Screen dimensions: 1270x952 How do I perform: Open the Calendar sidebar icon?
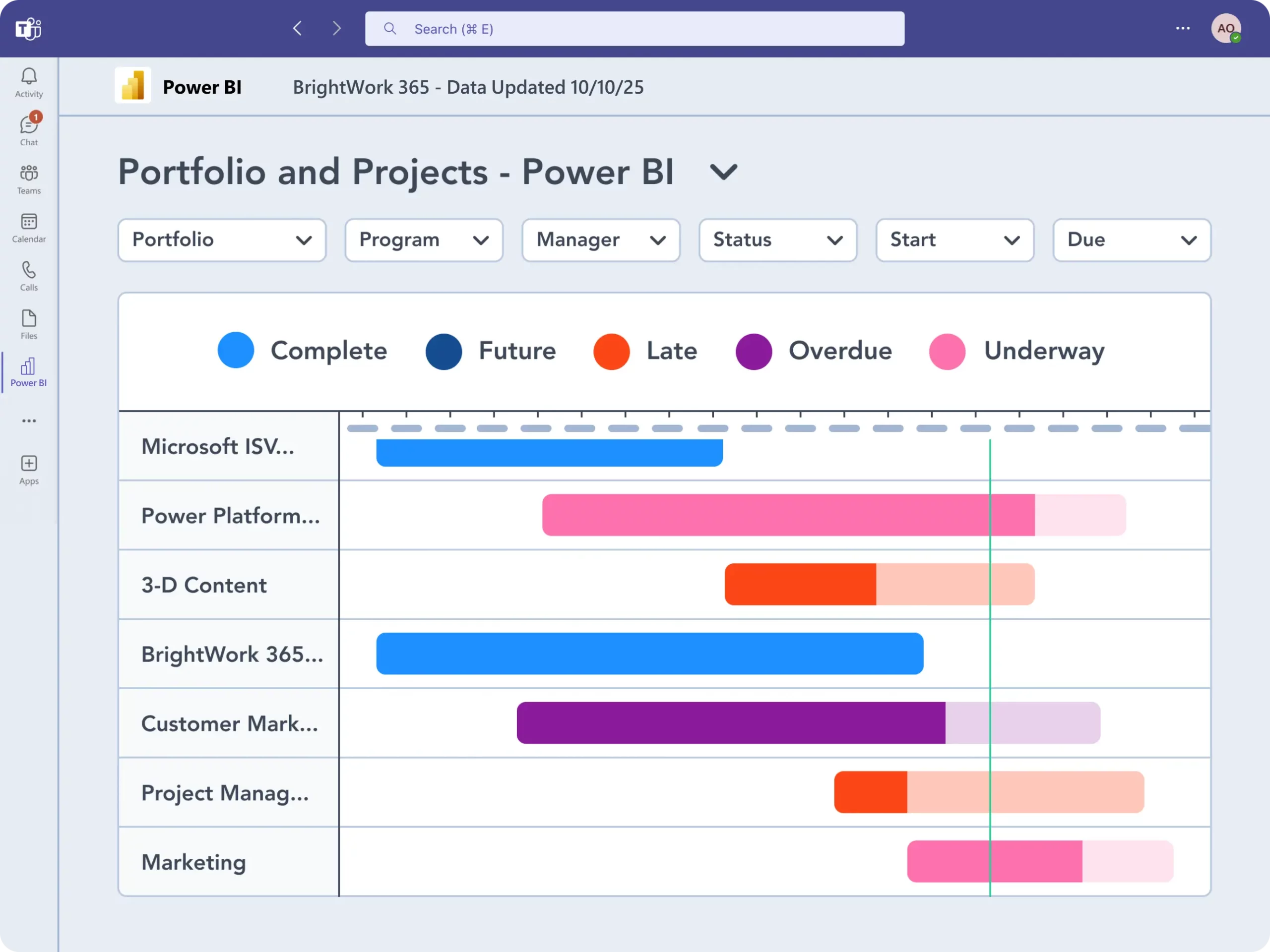29,227
